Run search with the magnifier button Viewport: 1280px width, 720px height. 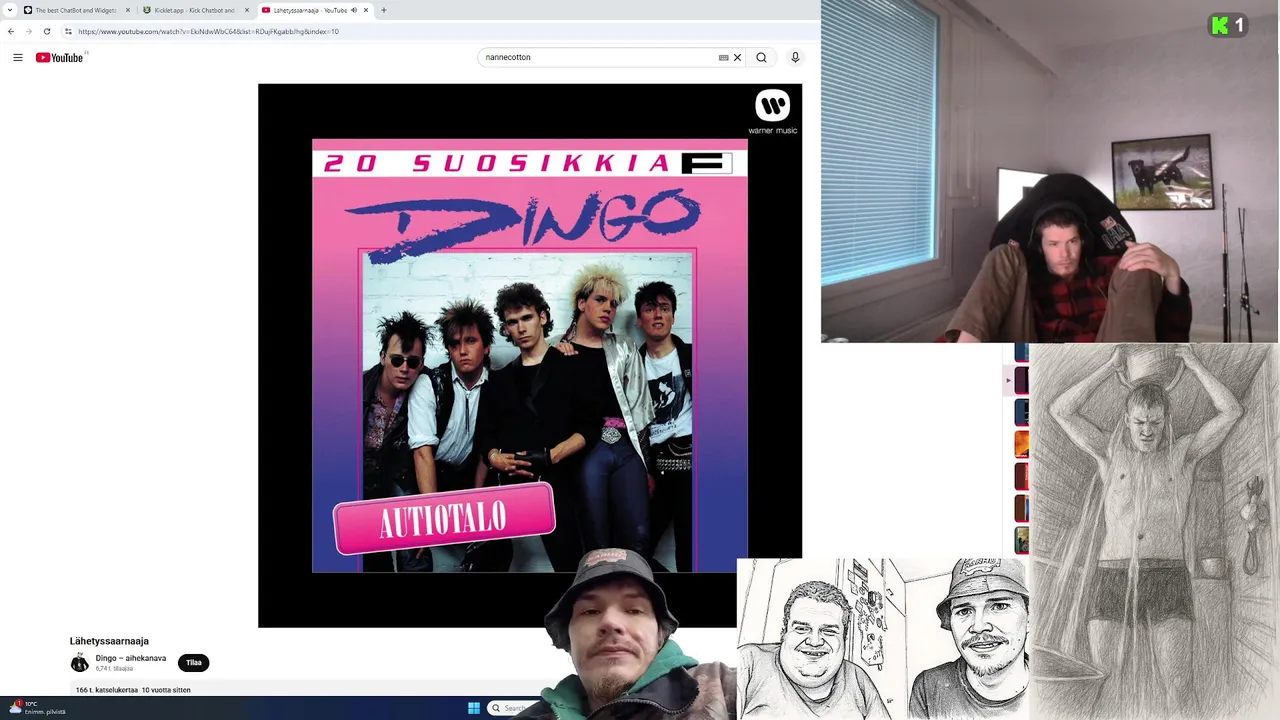[x=761, y=57]
